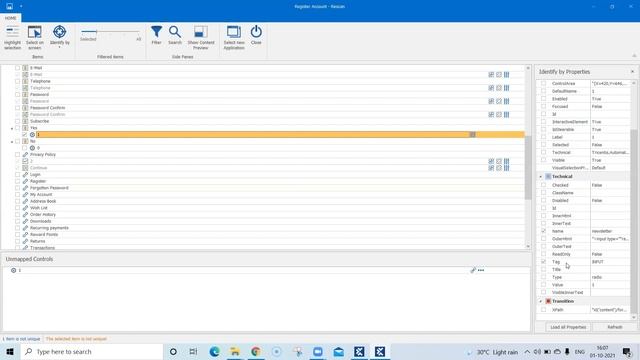Uncheck the highlighted row's checkbox
The image size is (640, 360).
(x=24, y=134)
